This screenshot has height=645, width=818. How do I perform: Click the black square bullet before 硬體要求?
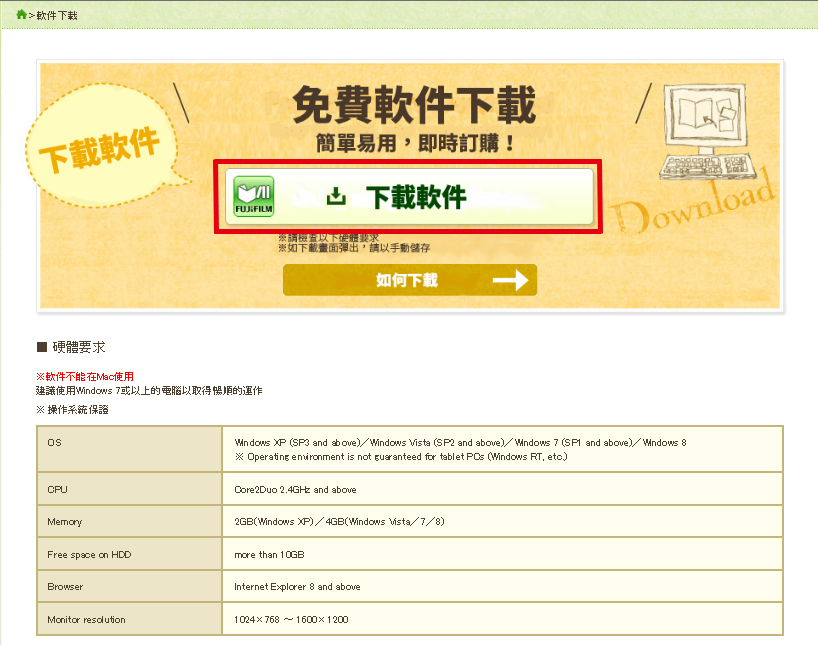[42, 347]
